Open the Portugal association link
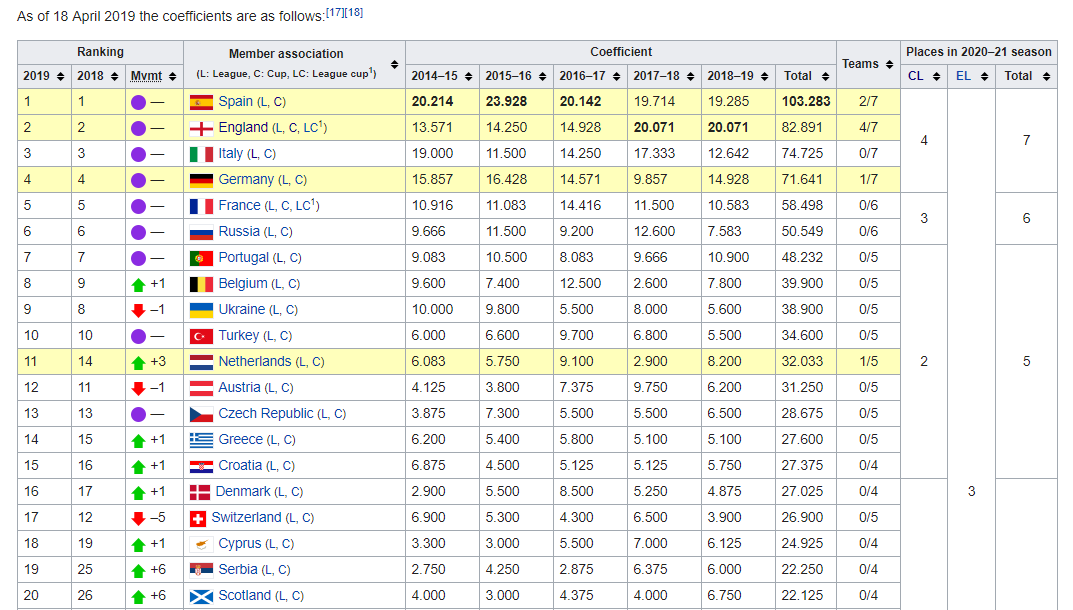Screen dimensions: 1073x610 point(243,257)
